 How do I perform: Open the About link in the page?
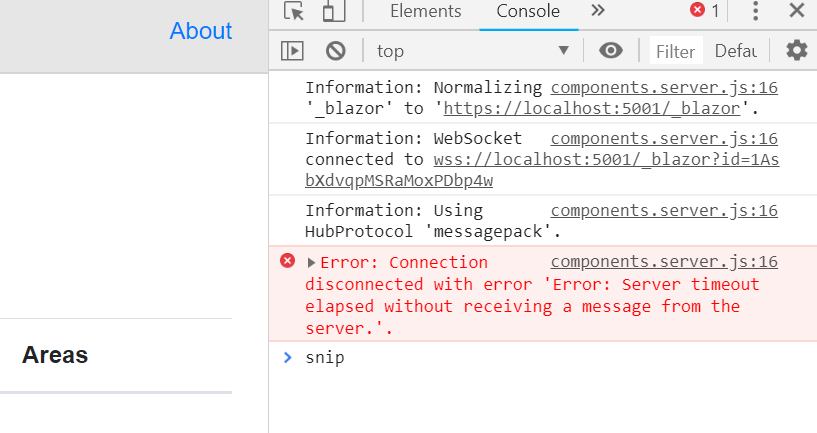201,31
